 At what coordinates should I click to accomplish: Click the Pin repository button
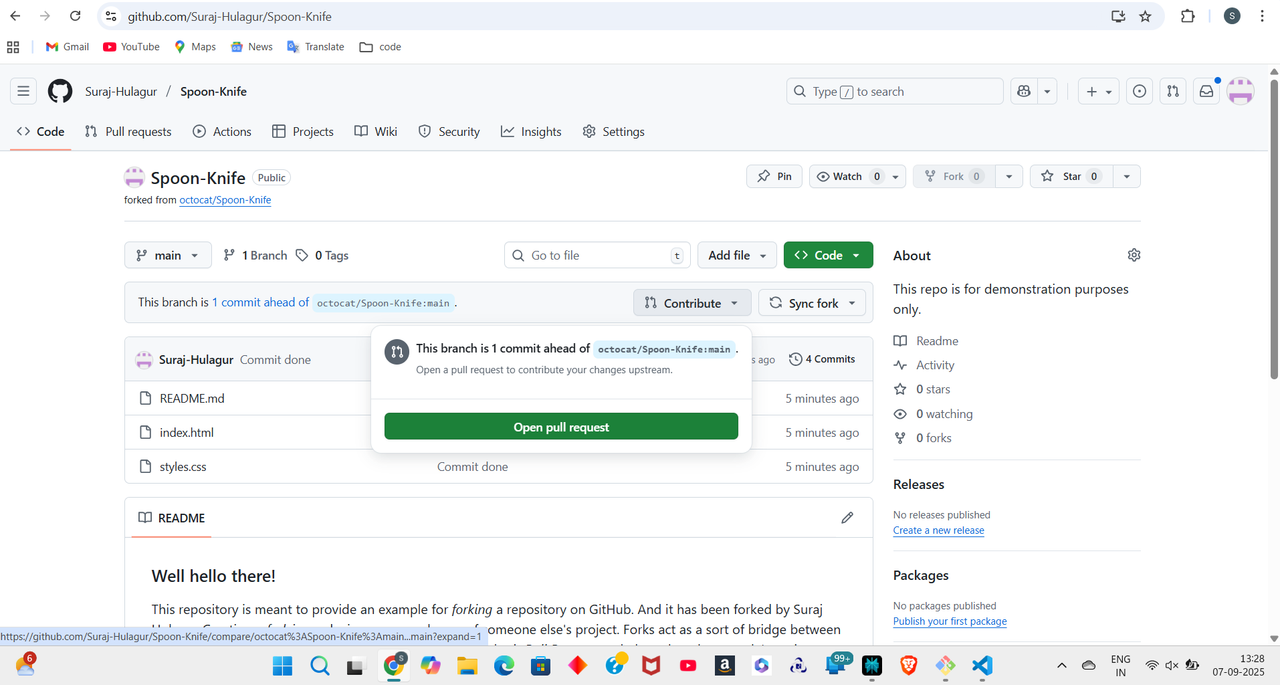click(x=774, y=176)
